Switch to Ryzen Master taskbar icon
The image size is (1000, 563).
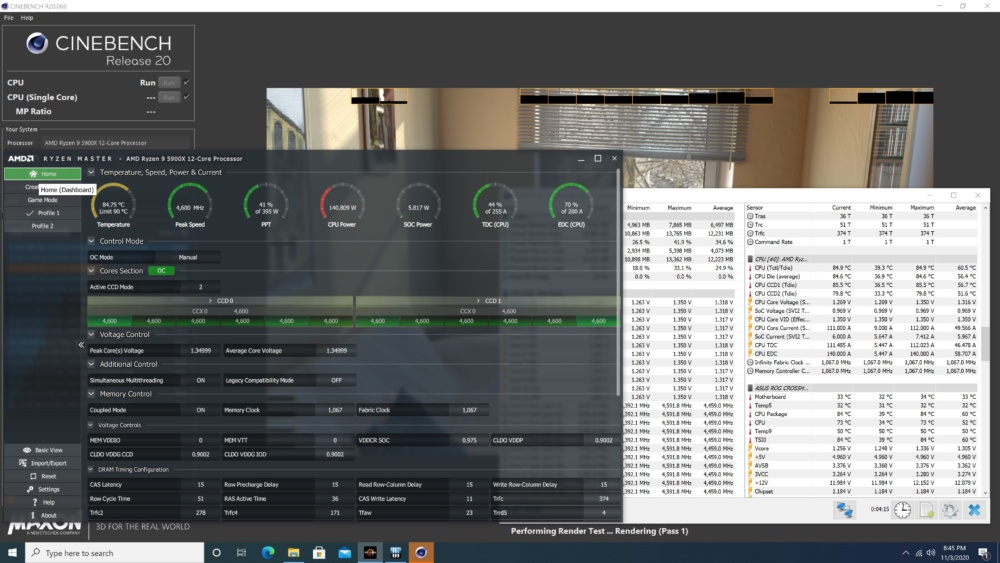(x=370, y=553)
